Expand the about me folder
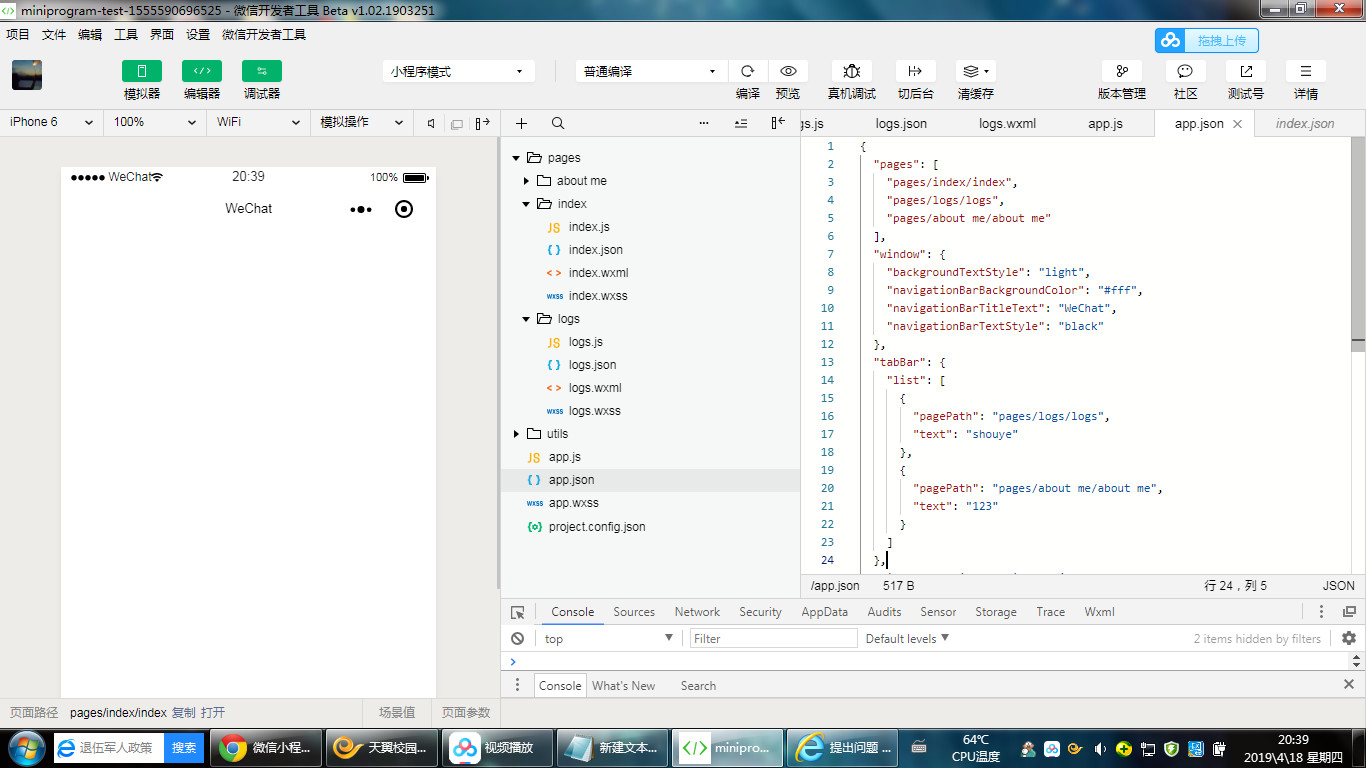The width and height of the screenshot is (1366, 768). click(x=527, y=181)
